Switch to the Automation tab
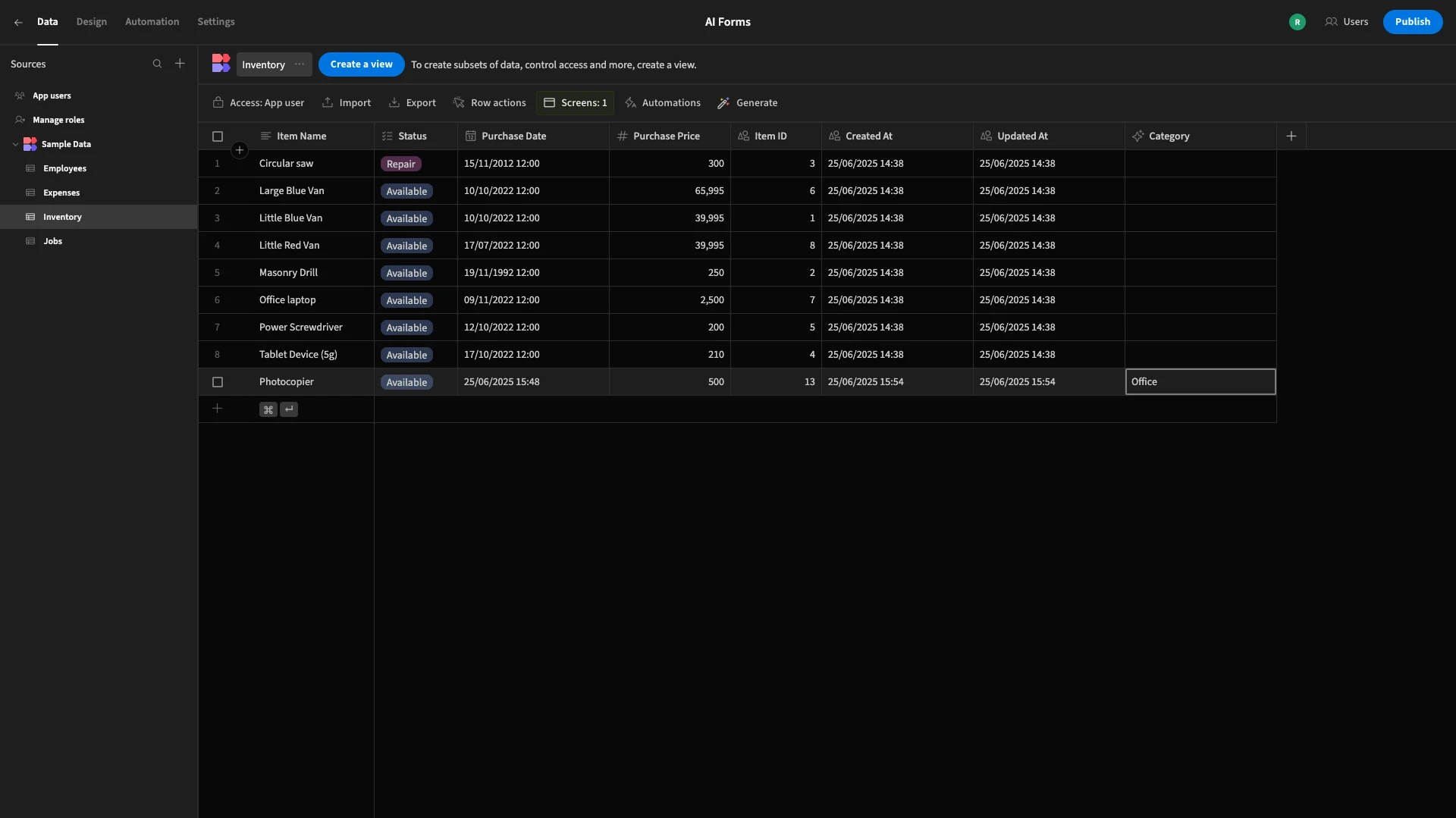This screenshot has width=1456, height=818. tap(152, 22)
